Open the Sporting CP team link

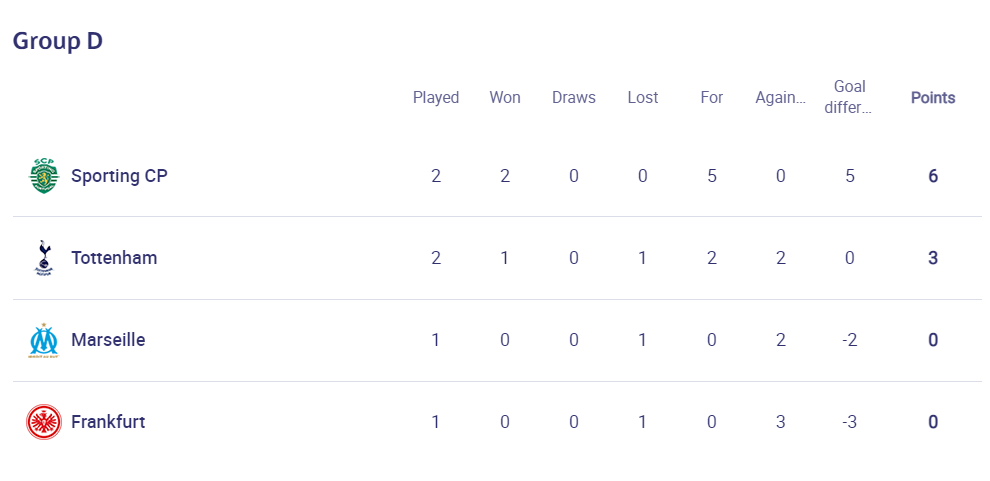tap(119, 175)
